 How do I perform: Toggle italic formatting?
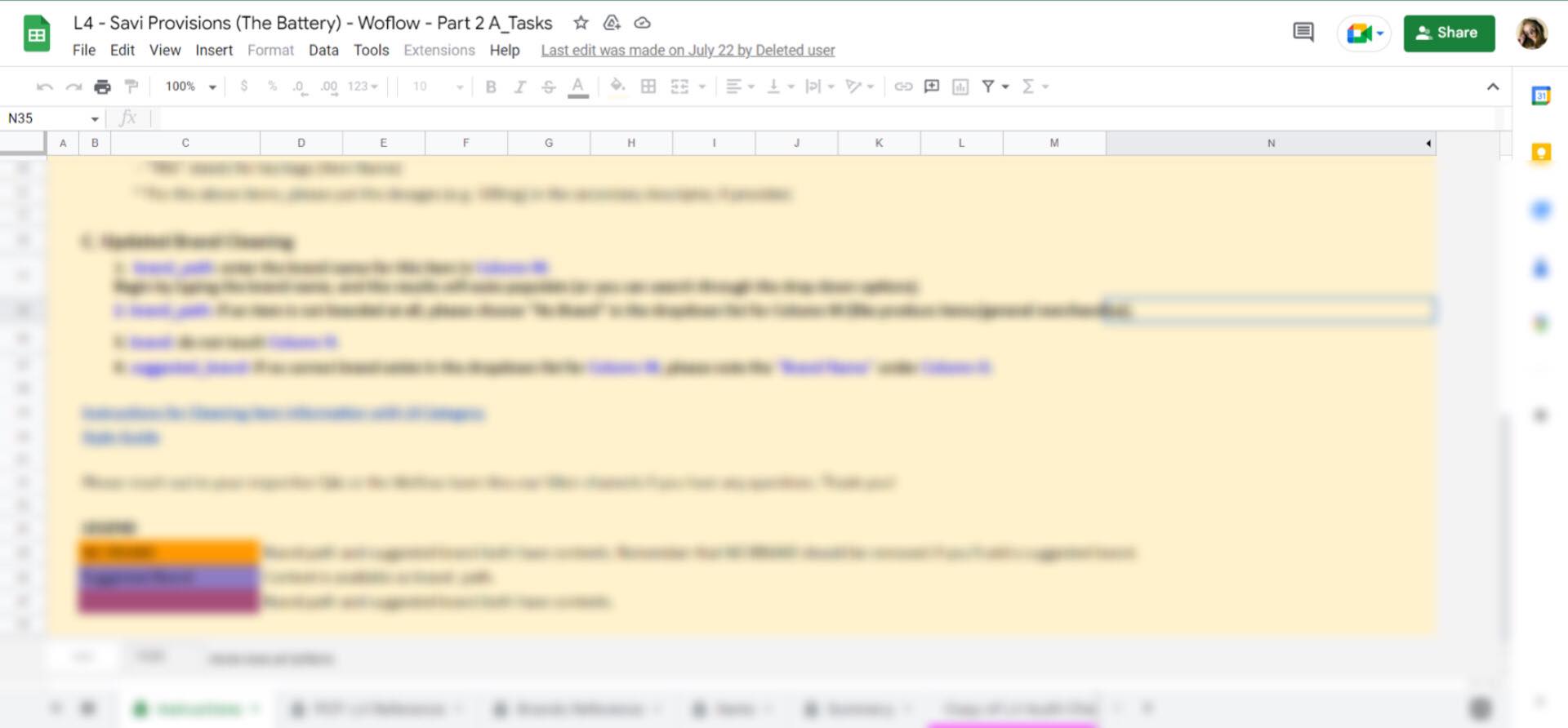point(519,87)
